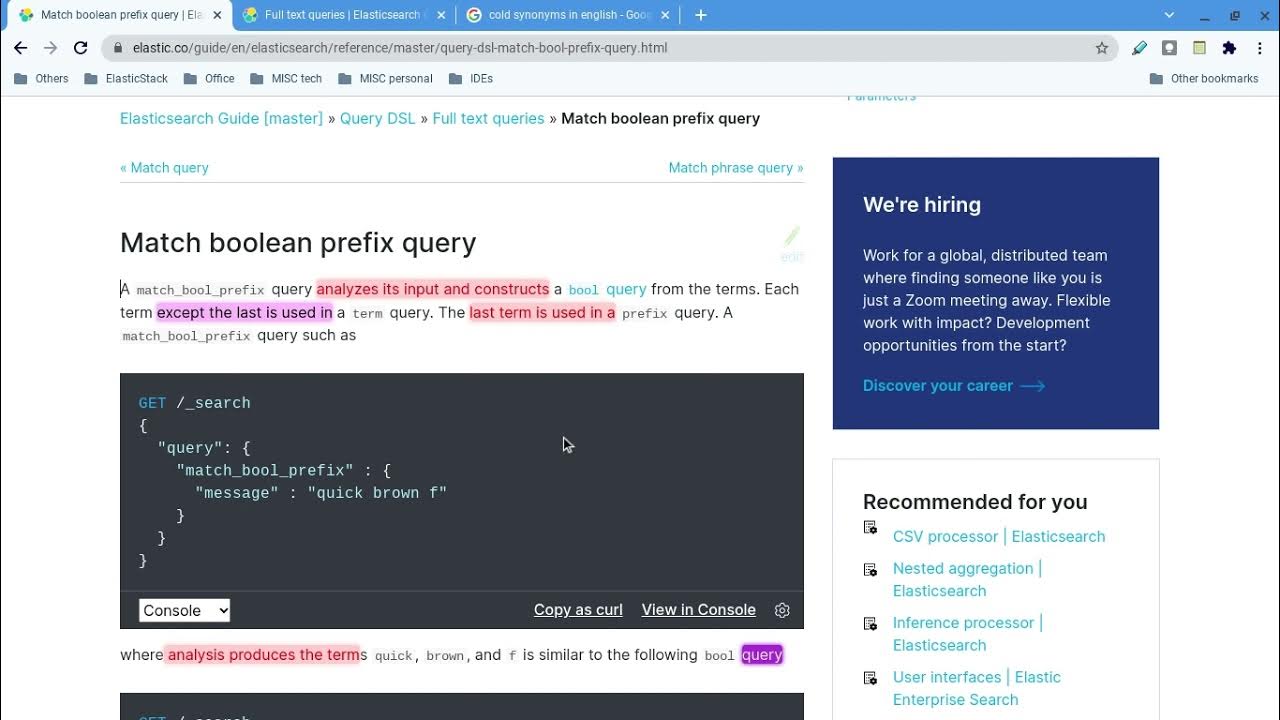Image resolution: width=1280 pixels, height=720 pixels.
Task: Go forward with the browser forward arrow
Action: click(51, 48)
